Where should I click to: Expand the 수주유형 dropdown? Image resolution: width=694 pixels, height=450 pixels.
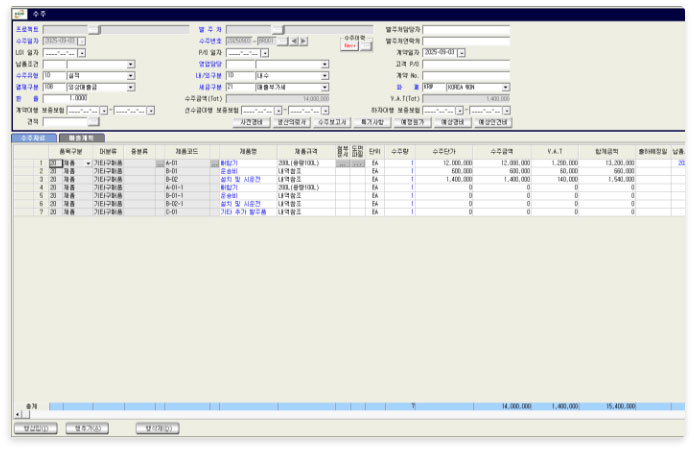tap(130, 75)
